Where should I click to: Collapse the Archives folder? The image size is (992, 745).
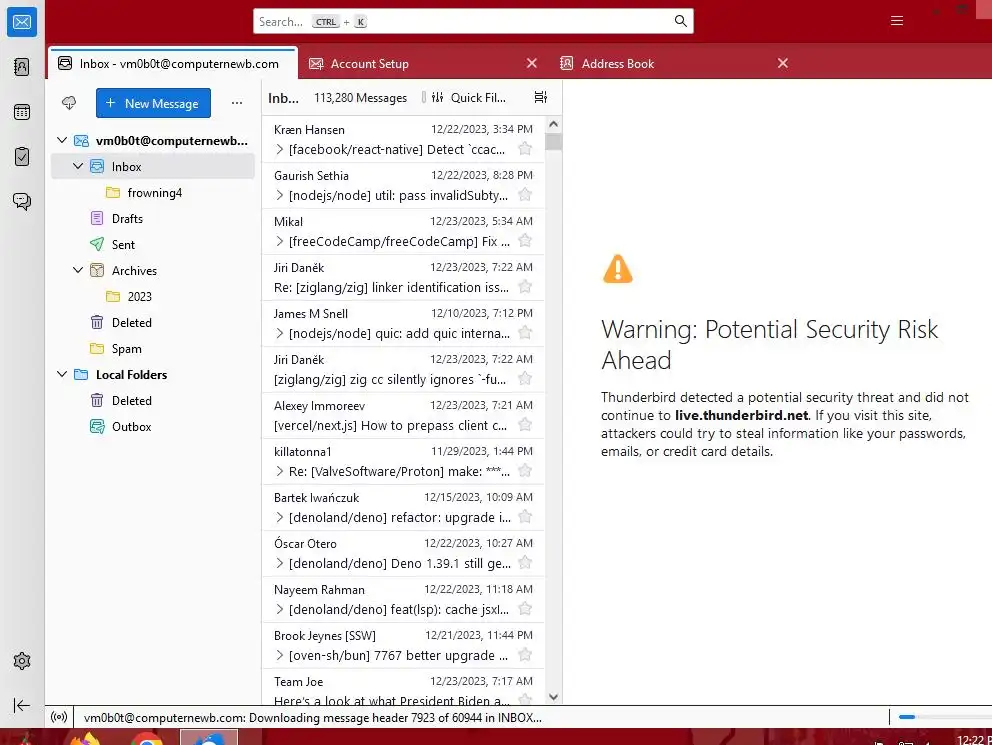[x=78, y=270]
